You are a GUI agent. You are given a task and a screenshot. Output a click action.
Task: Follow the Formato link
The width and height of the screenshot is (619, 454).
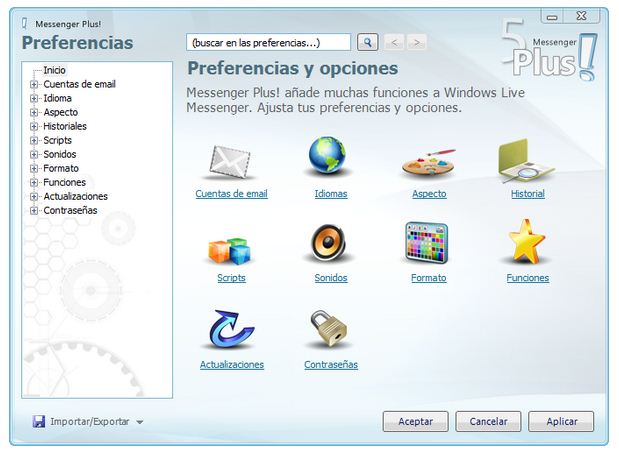coord(428,278)
